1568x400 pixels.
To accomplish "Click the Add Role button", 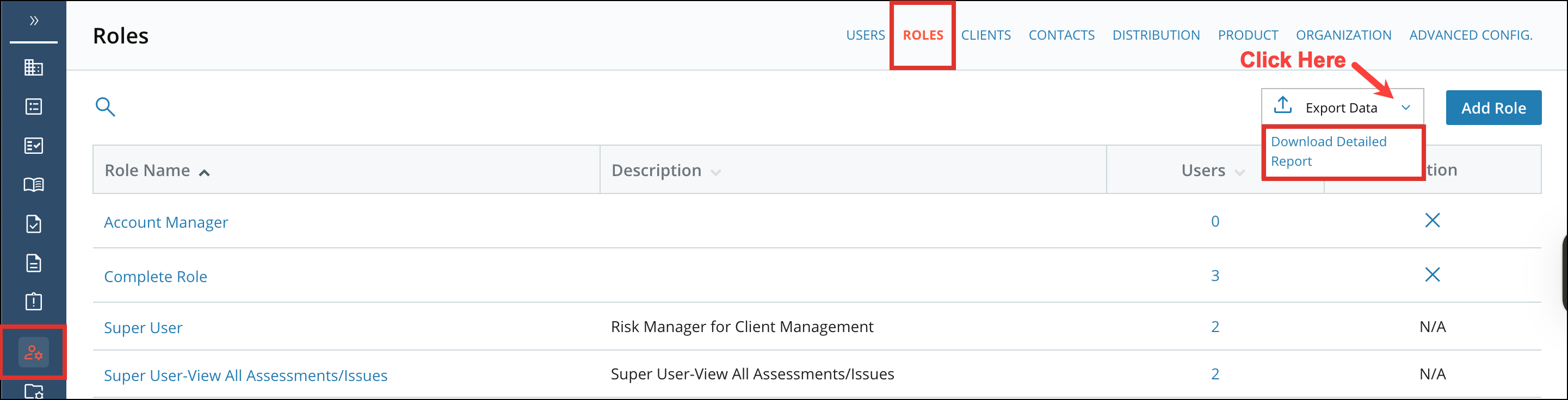I will (1493, 108).
